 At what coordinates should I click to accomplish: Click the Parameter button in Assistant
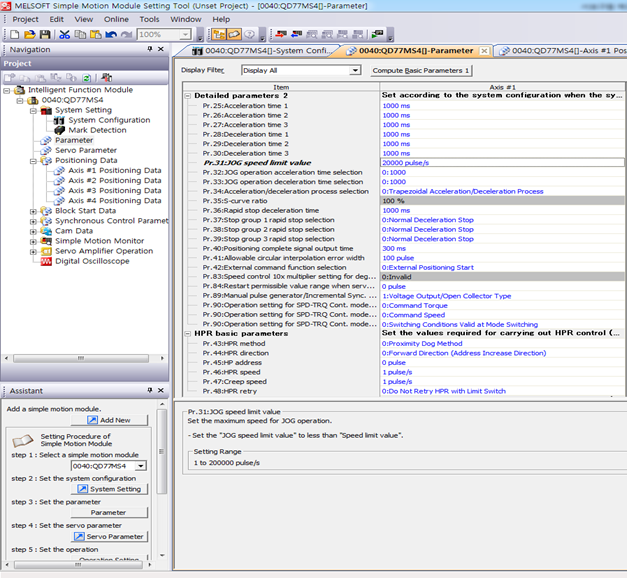(109, 512)
